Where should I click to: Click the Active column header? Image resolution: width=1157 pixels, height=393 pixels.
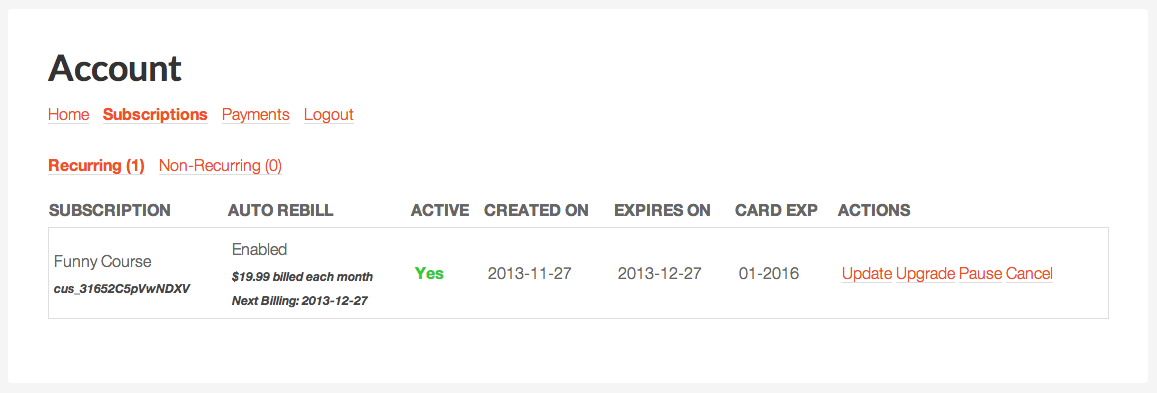440,210
